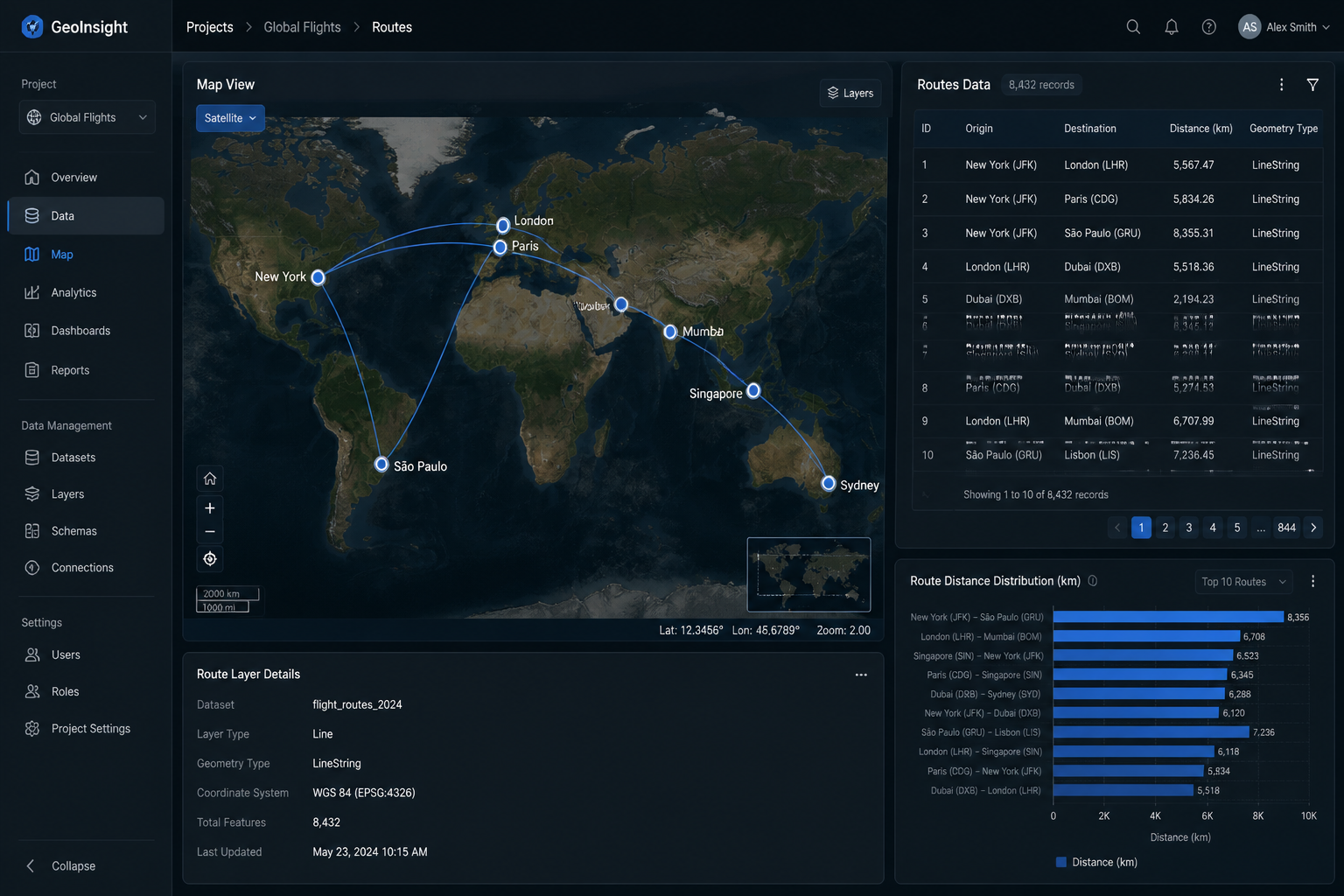Go to previous page arrow
1344x896 pixels.
[1117, 528]
